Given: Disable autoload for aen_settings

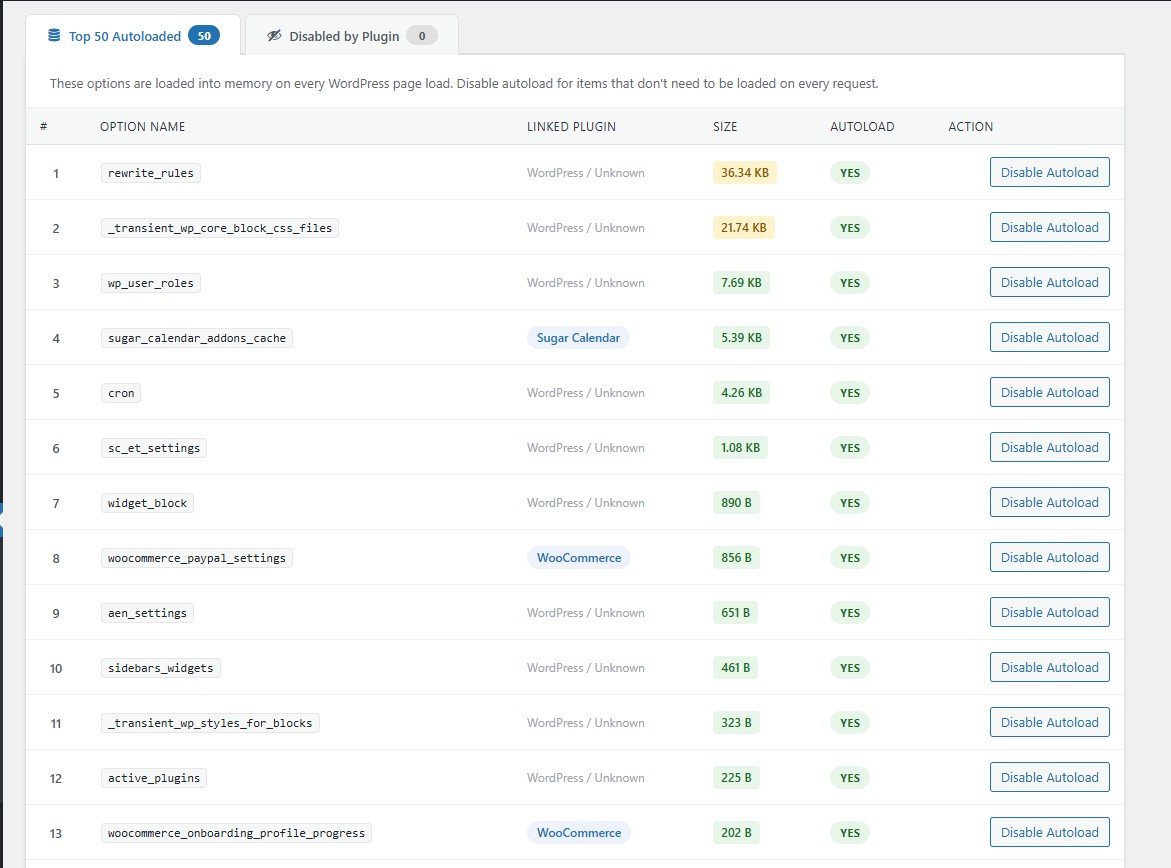Looking at the screenshot, I should coord(1049,613).
